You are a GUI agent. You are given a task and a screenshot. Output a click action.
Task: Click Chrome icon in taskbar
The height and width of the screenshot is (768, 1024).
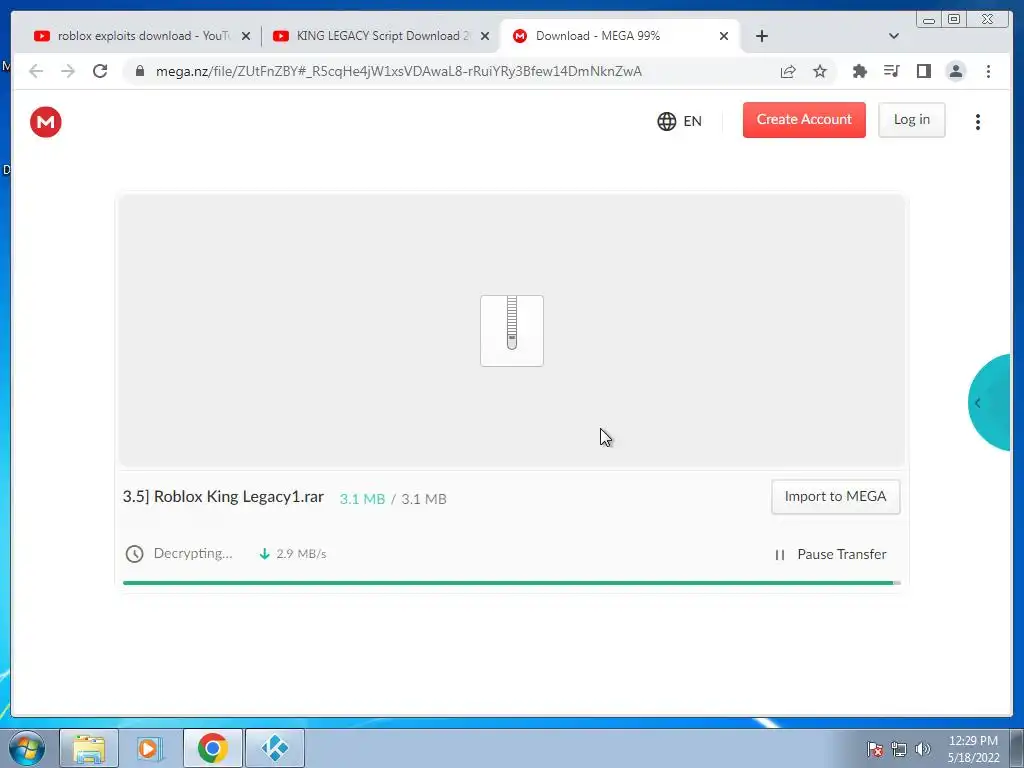(x=212, y=748)
